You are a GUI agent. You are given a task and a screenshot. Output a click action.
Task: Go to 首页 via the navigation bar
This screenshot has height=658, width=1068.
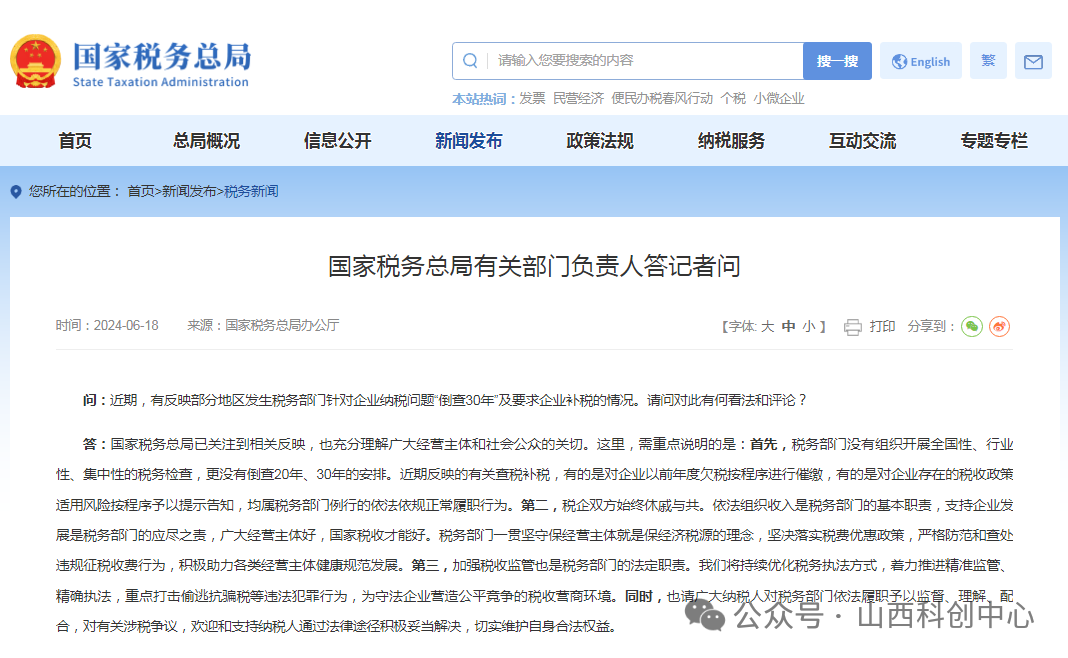coord(77,141)
